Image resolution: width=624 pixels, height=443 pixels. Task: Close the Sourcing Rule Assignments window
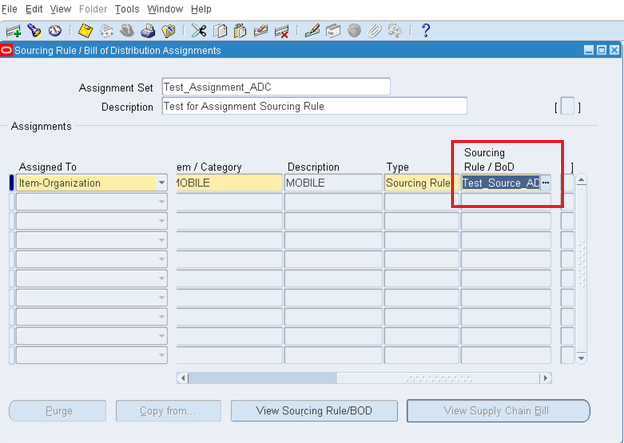614,51
